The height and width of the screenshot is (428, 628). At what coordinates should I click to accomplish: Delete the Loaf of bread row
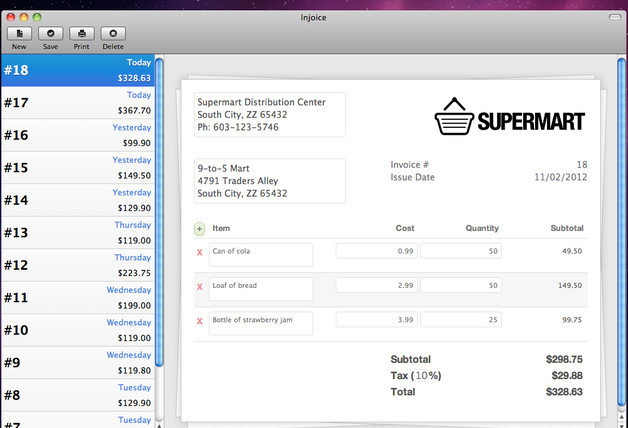(x=200, y=287)
